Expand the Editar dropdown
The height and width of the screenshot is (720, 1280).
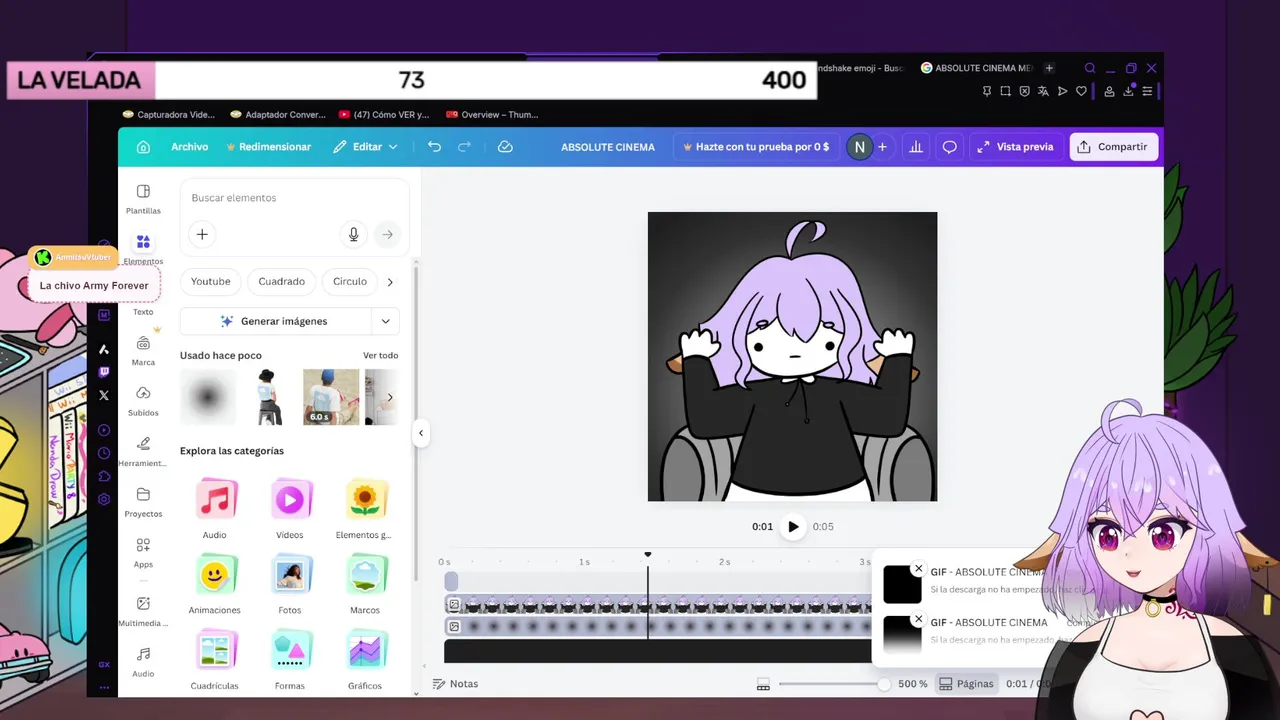tap(365, 147)
